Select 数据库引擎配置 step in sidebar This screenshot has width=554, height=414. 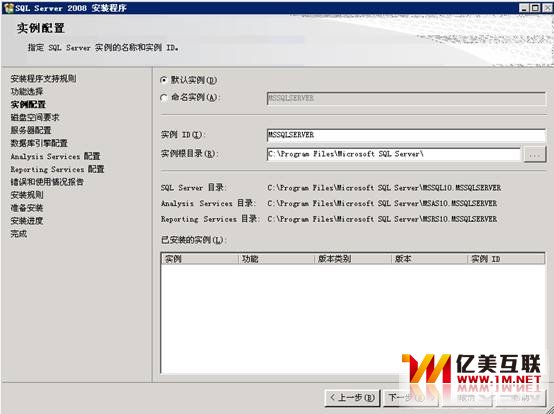39,143
